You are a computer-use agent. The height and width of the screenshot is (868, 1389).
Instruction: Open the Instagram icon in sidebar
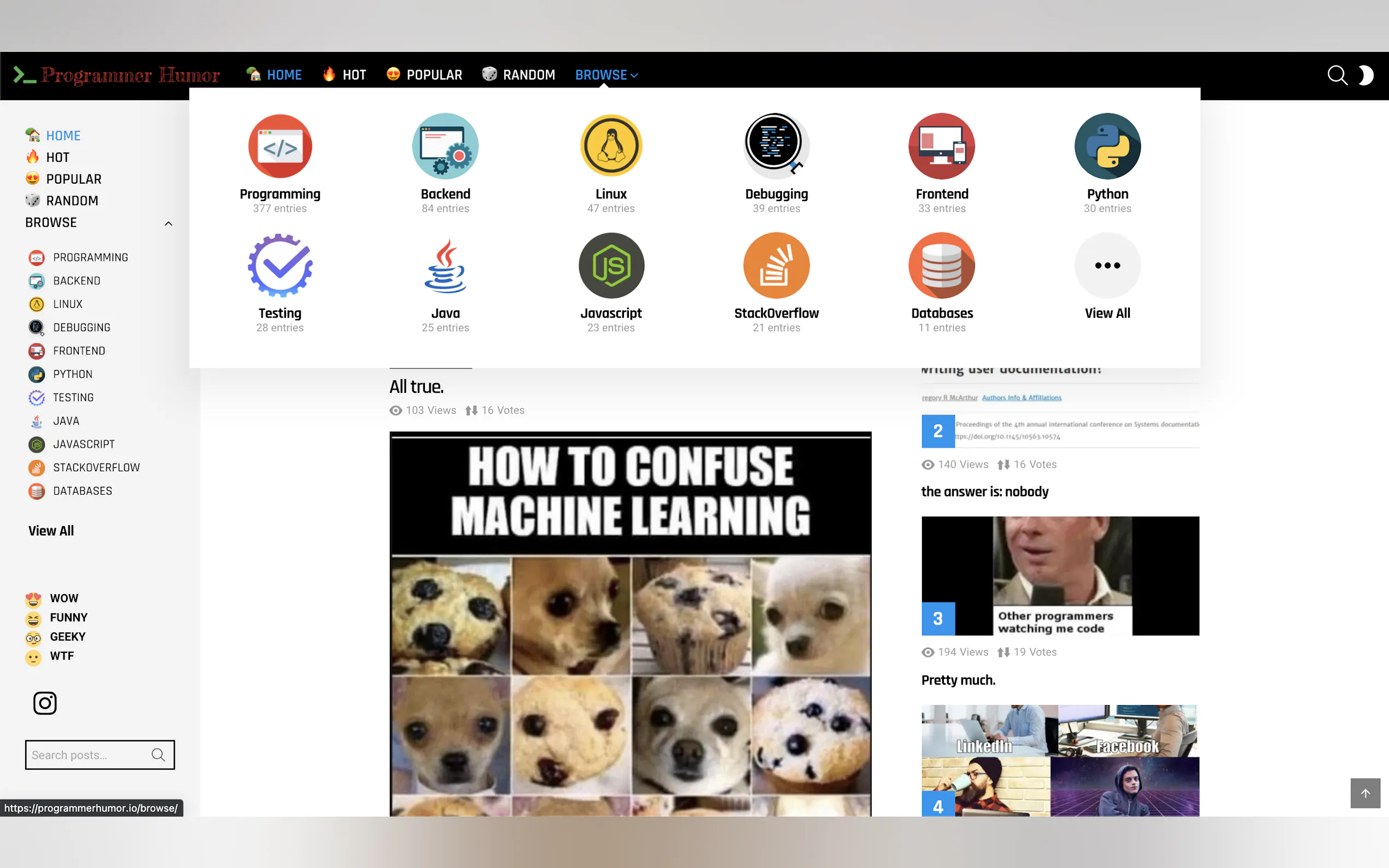[x=45, y=703]
